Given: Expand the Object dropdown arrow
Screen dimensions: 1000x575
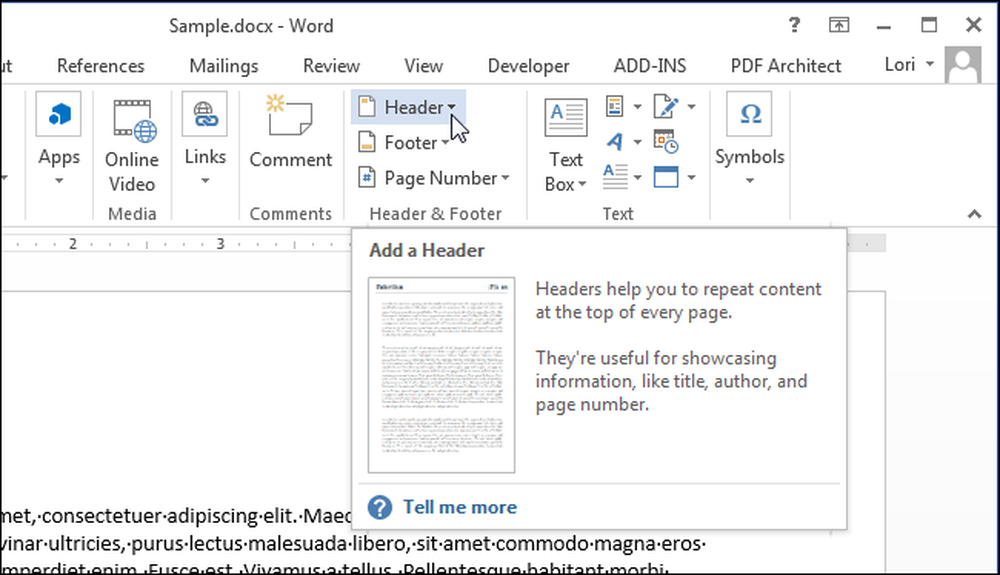Looking at the screenshot, I should pos(691,177).
